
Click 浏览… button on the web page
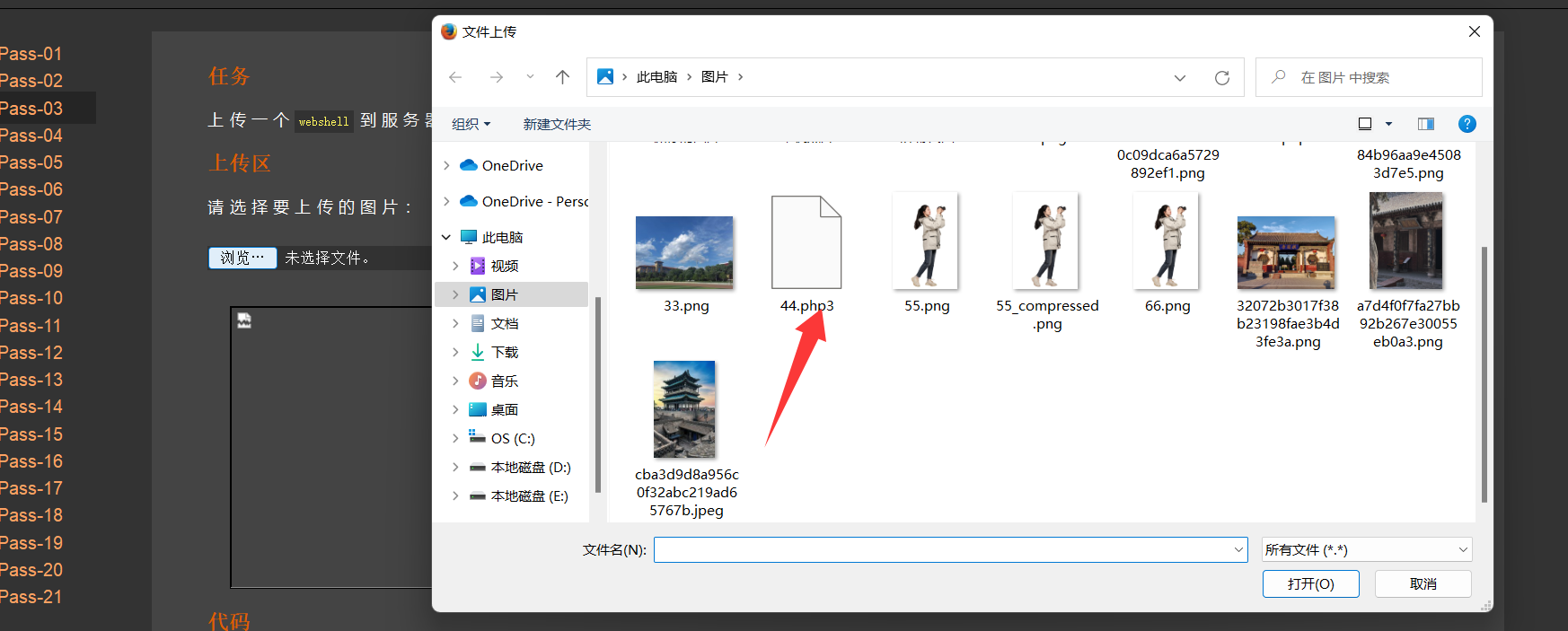[242, 258]
